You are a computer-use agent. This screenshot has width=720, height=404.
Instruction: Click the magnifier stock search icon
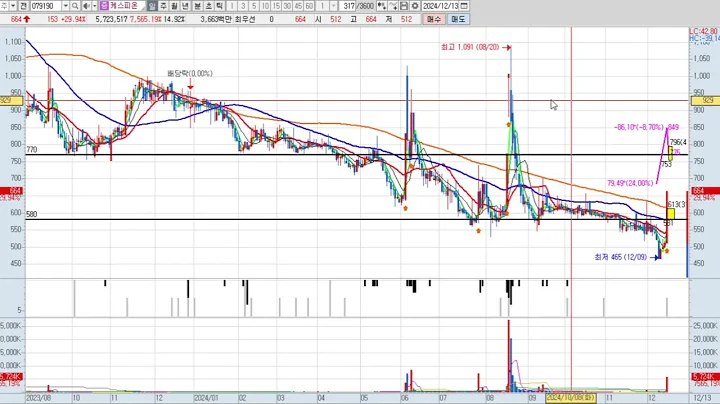coord(75,6)
